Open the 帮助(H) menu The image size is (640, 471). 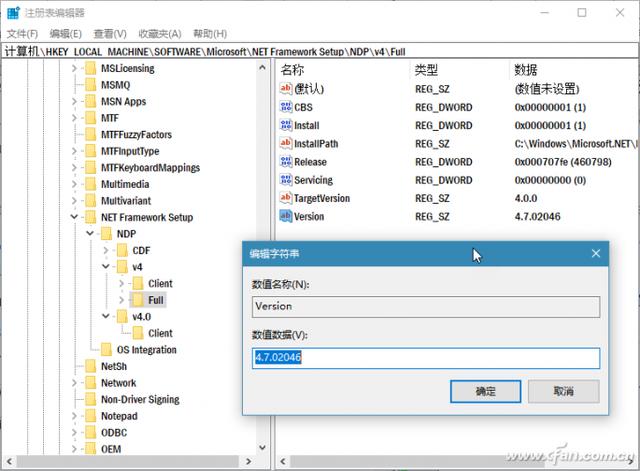coord(210,34)
